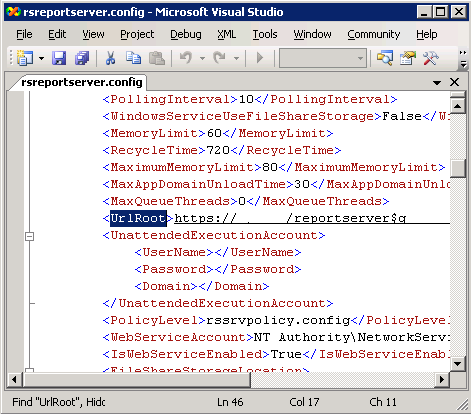Click the closing UnattendedExecutionAccount tag
This screenshot has width=471, height=414.
pos(218,303)
